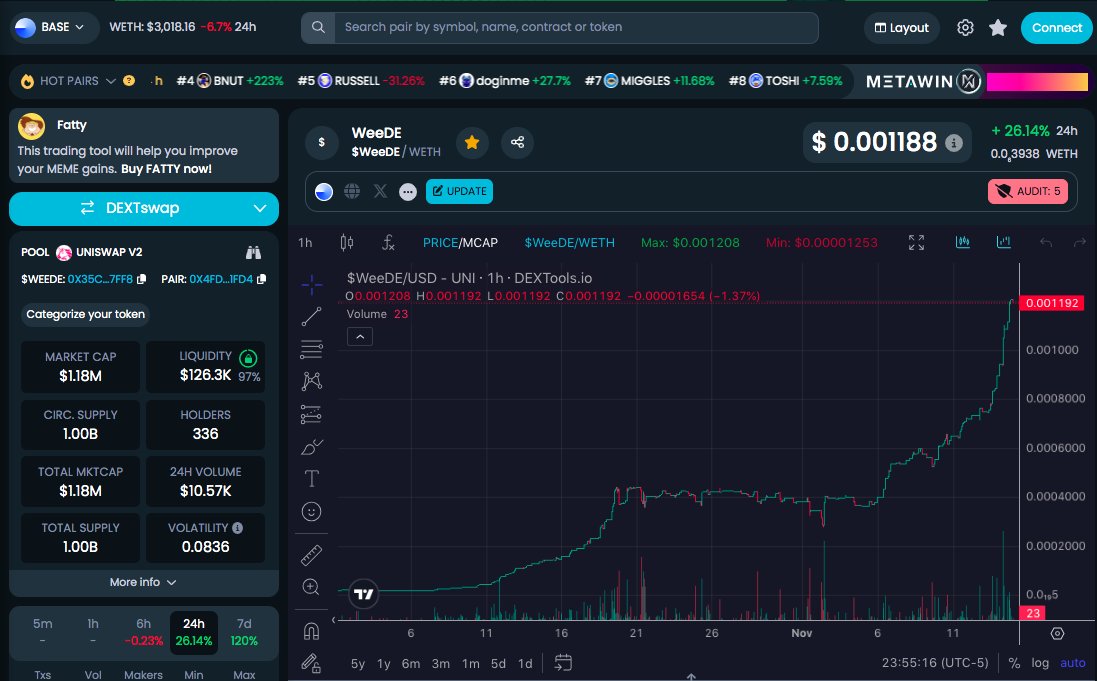
Task: Open the pool explorer binoculars icon
Action: (x=253, y=253)
